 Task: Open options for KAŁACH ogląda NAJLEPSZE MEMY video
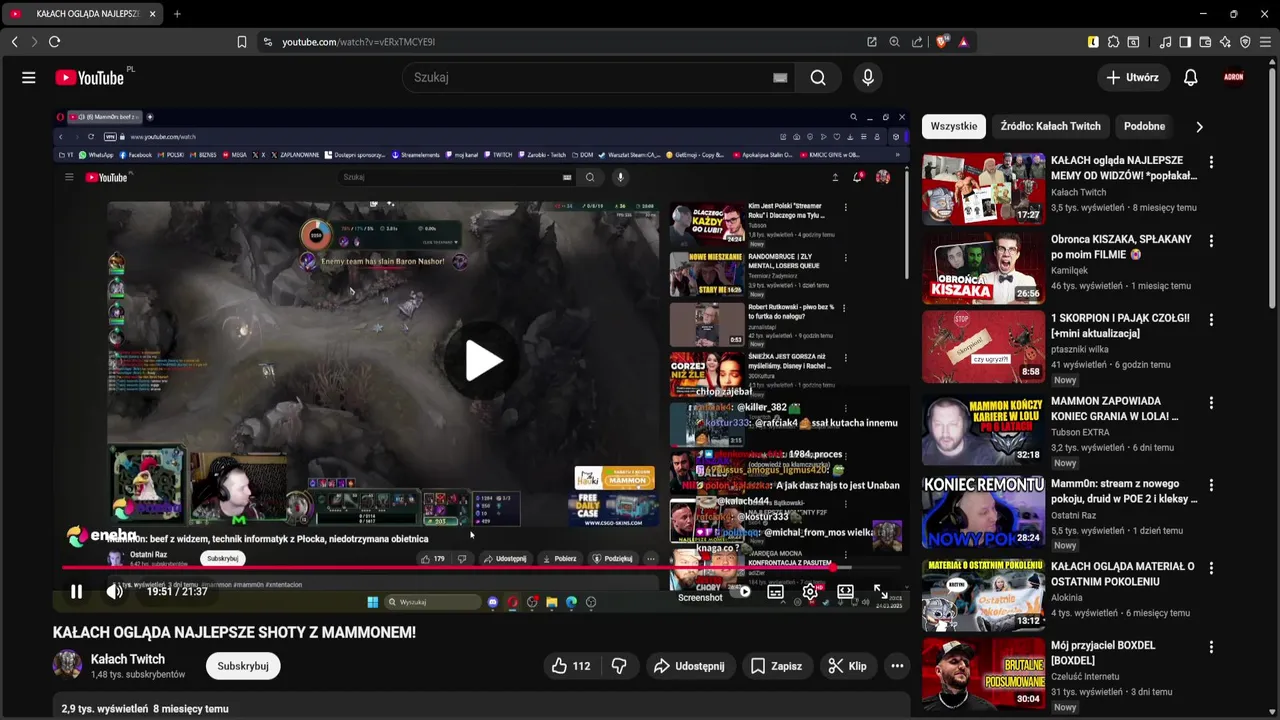pos(1211,162)
